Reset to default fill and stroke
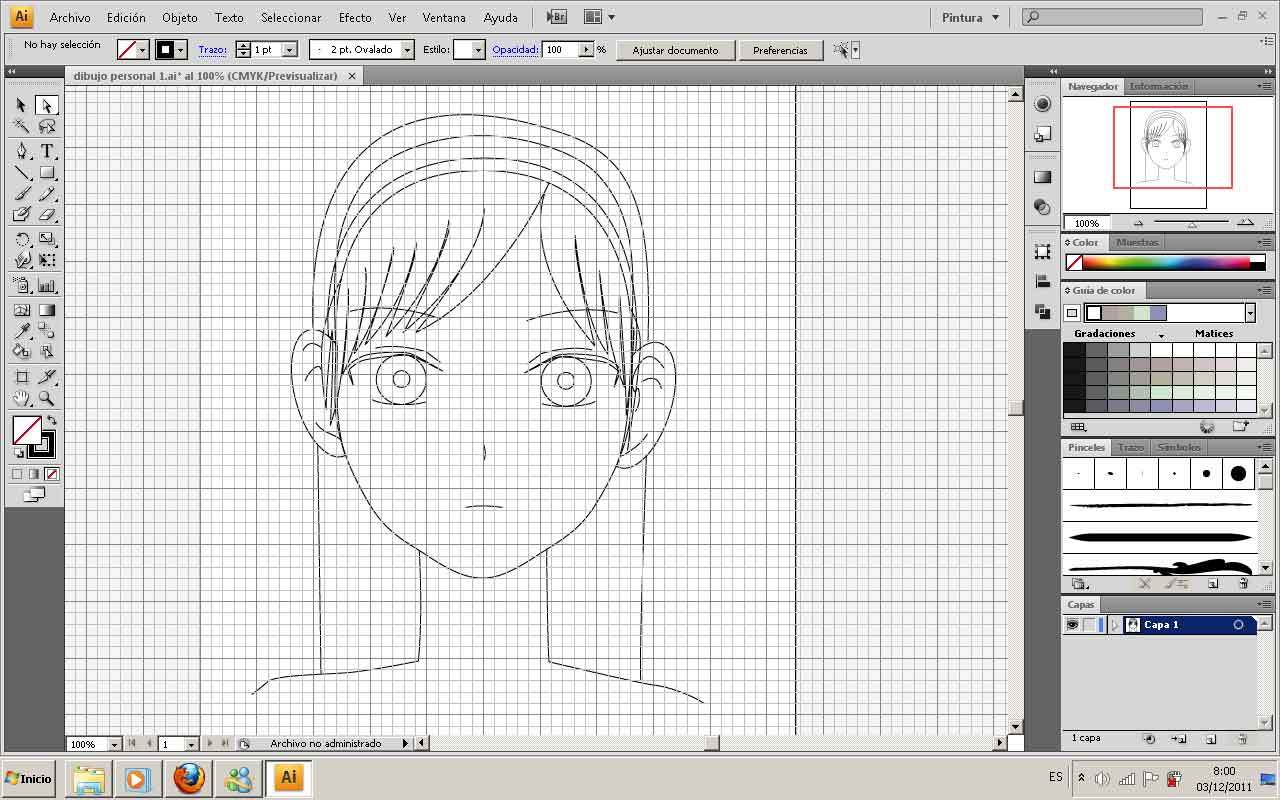 (x=18, y=453)
